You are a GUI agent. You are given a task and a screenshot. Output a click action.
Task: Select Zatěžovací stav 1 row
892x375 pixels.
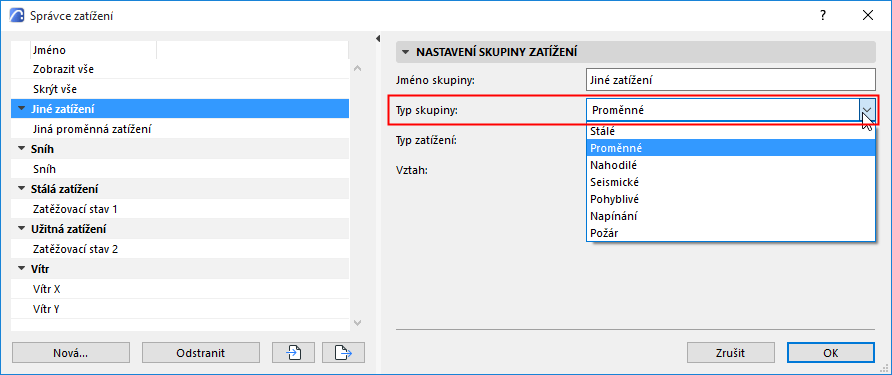tap(180, 209)
